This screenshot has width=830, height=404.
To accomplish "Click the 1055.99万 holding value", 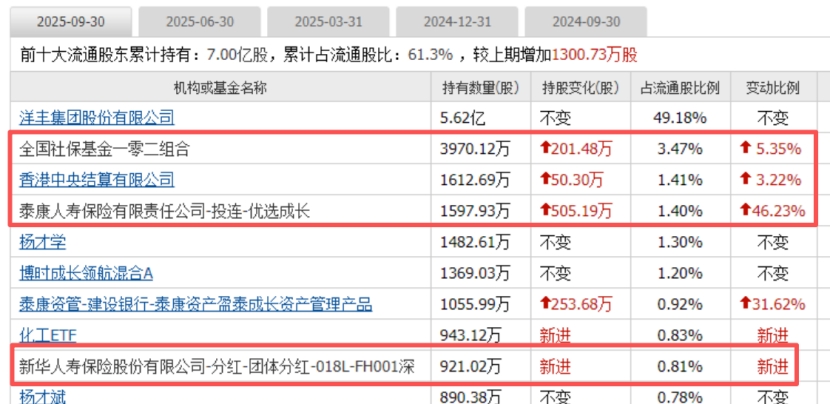I will pyautogui.click(x=475, y=304).
